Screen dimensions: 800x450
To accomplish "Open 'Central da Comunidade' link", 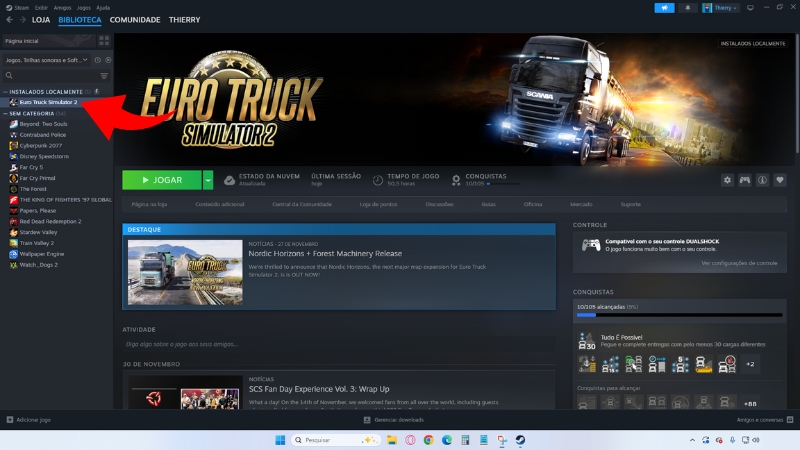I will tap(302, 204).
